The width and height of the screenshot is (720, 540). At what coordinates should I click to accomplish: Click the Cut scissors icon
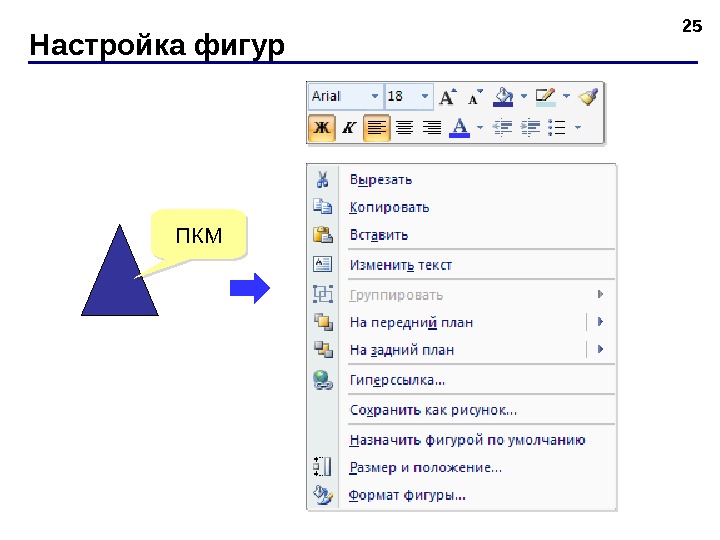[322, 179]
